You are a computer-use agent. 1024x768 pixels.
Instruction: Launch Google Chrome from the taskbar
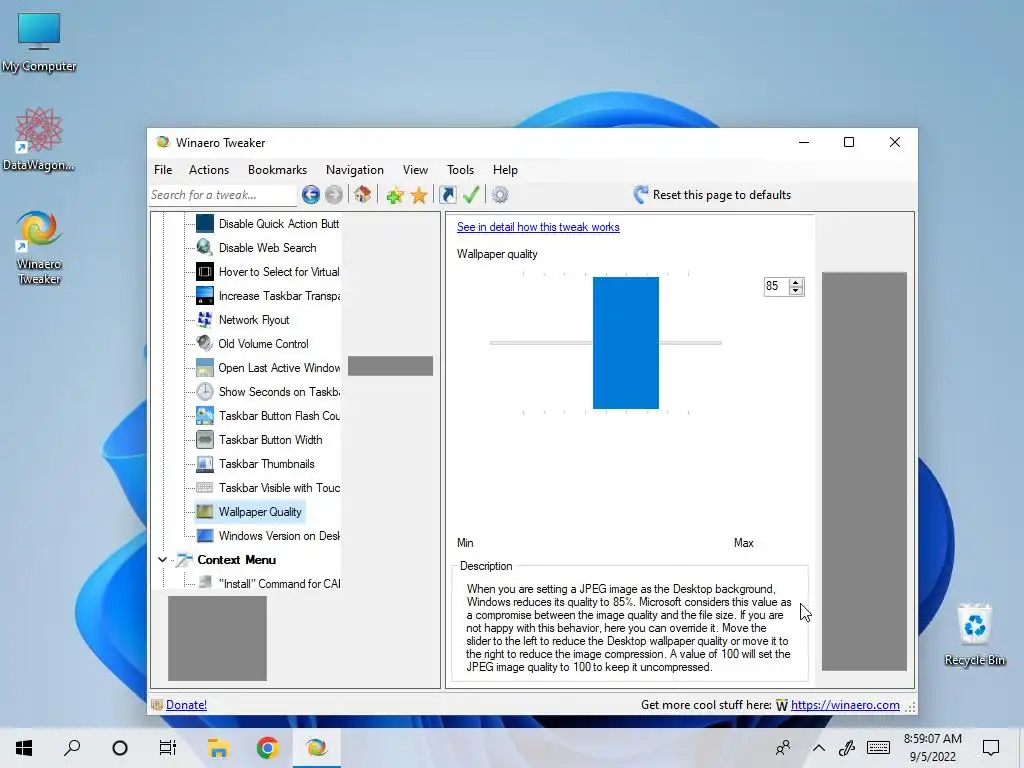pyautogui.click(x=267, y=748)
